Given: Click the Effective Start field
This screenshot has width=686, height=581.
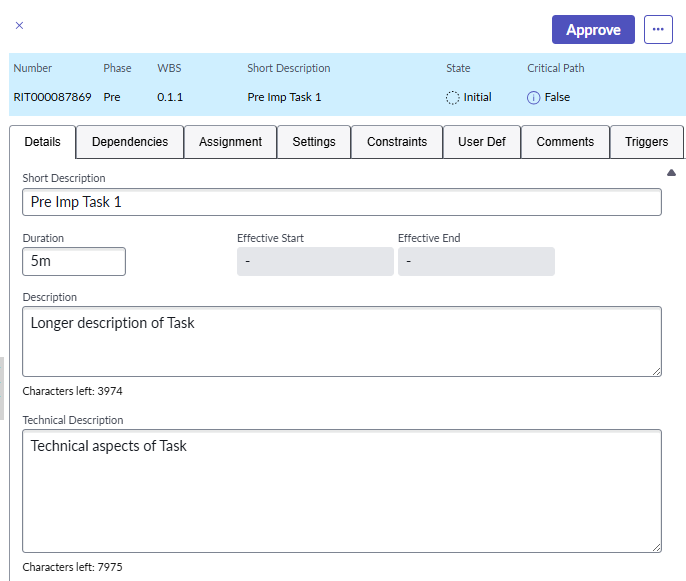Looking at the screenshot, I should [315, 262].
